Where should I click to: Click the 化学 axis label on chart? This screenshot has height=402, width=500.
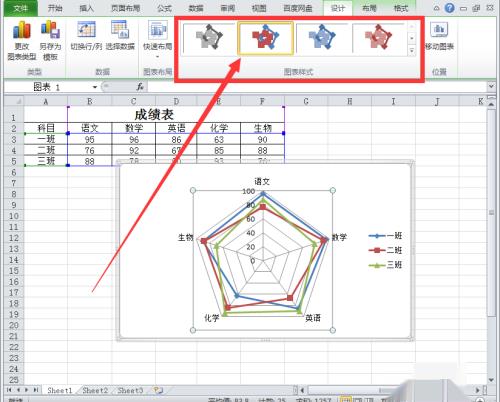pyautogui.click(x=212, y=318)
